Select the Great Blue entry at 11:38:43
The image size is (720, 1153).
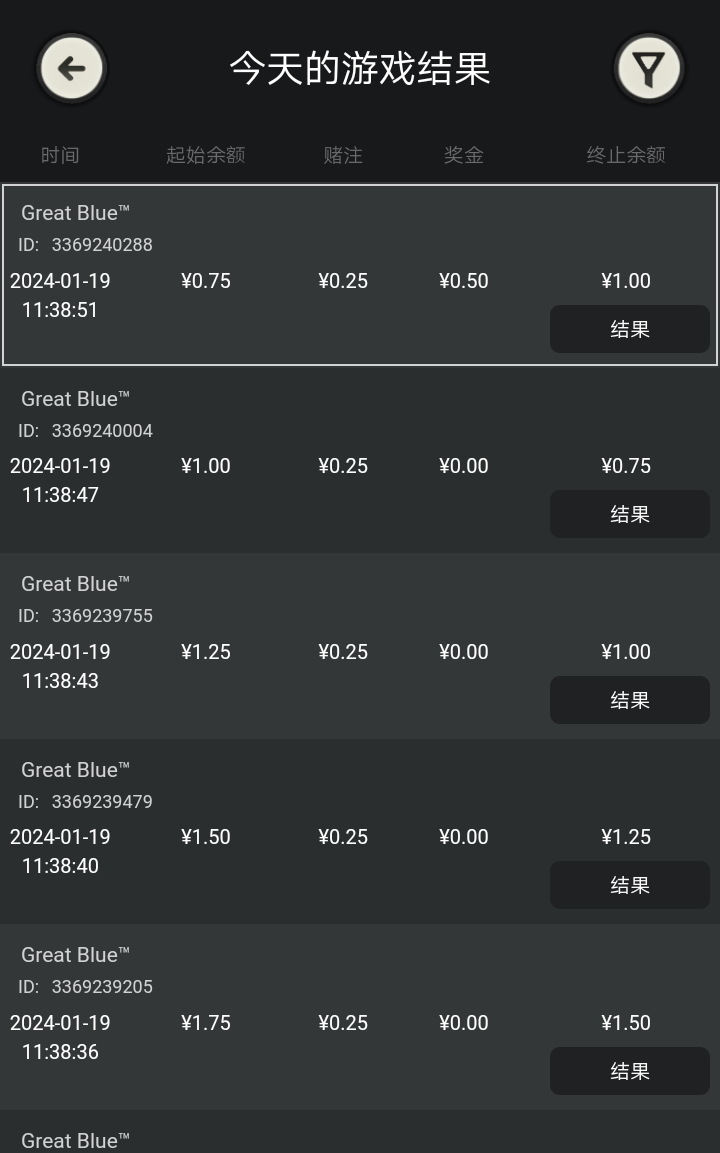point(360,646)
